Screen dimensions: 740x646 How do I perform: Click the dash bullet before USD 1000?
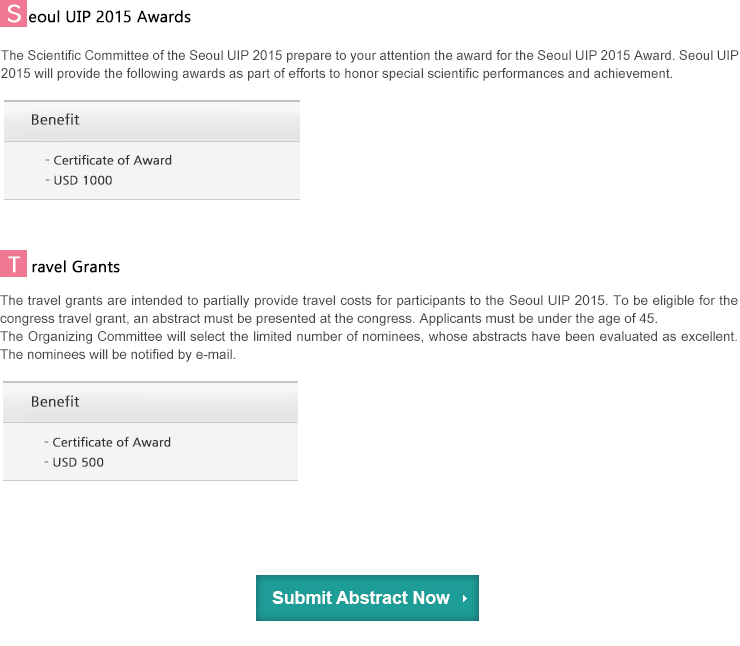coord(47,180)
